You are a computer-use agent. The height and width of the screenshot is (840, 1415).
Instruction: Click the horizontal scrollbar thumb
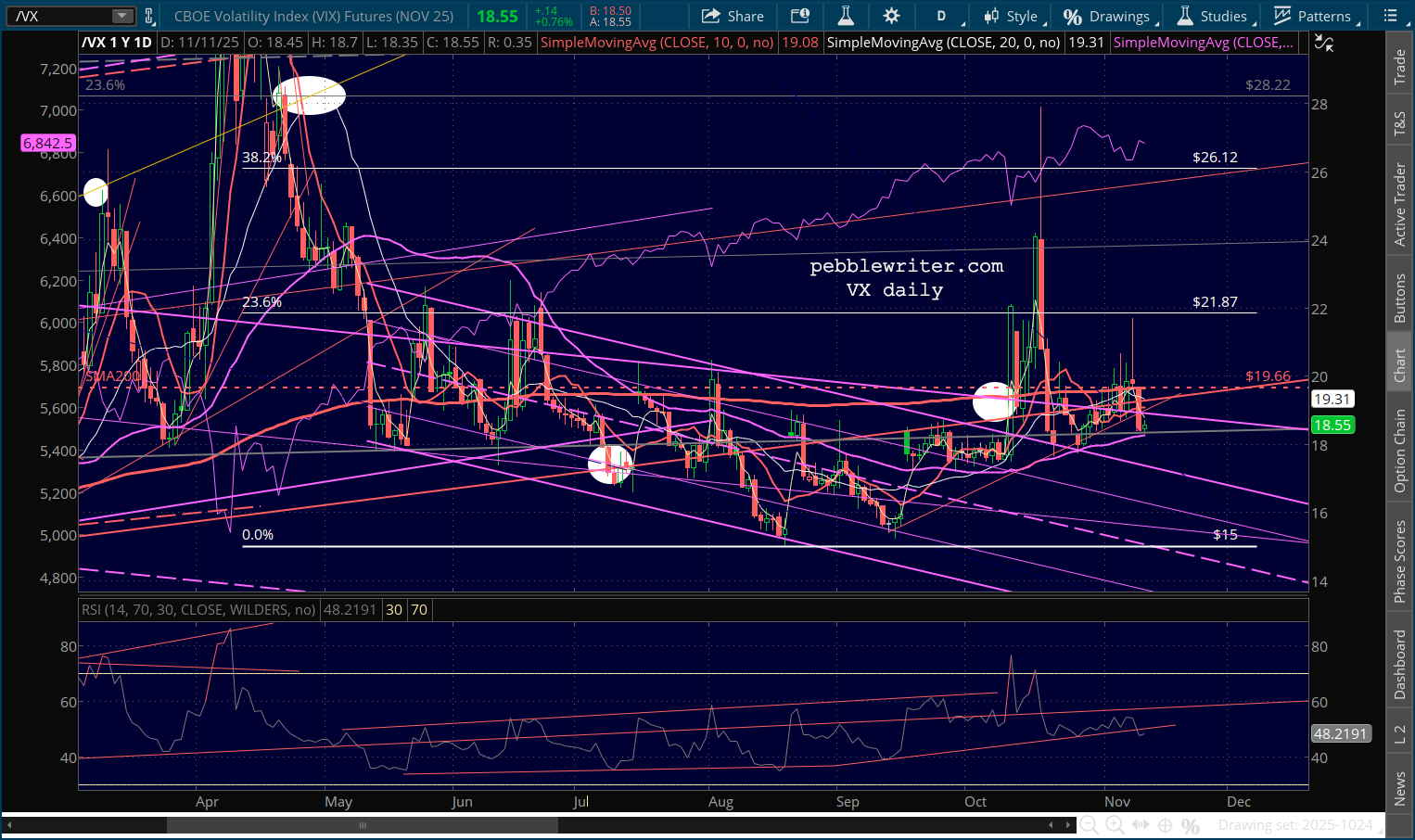point(363,825)
